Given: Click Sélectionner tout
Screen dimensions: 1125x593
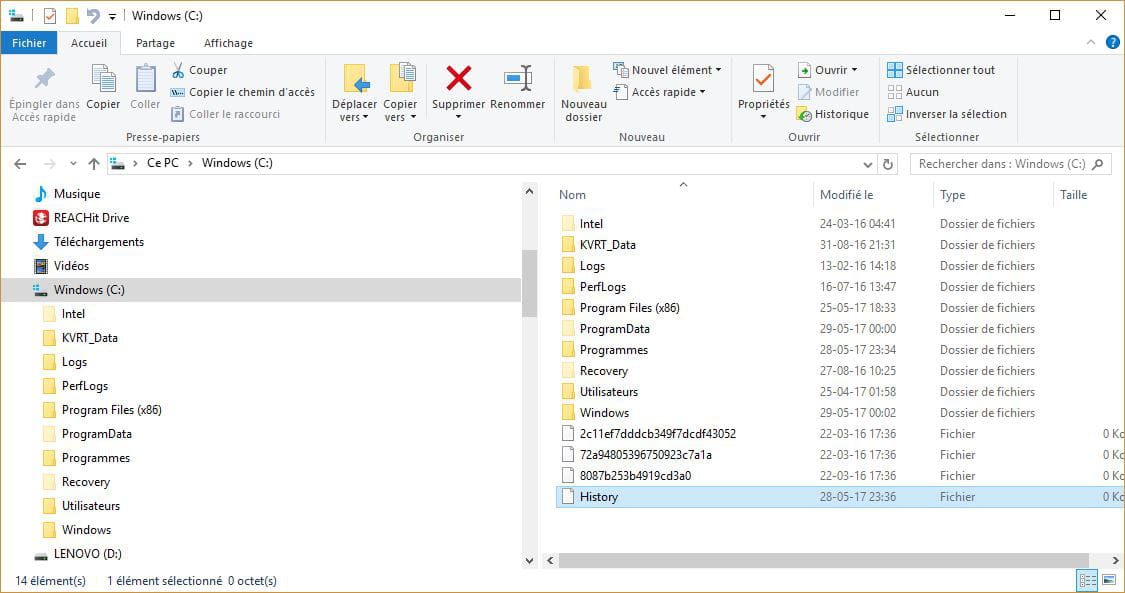Looking at the screenshot, I should tap(941, 70).
